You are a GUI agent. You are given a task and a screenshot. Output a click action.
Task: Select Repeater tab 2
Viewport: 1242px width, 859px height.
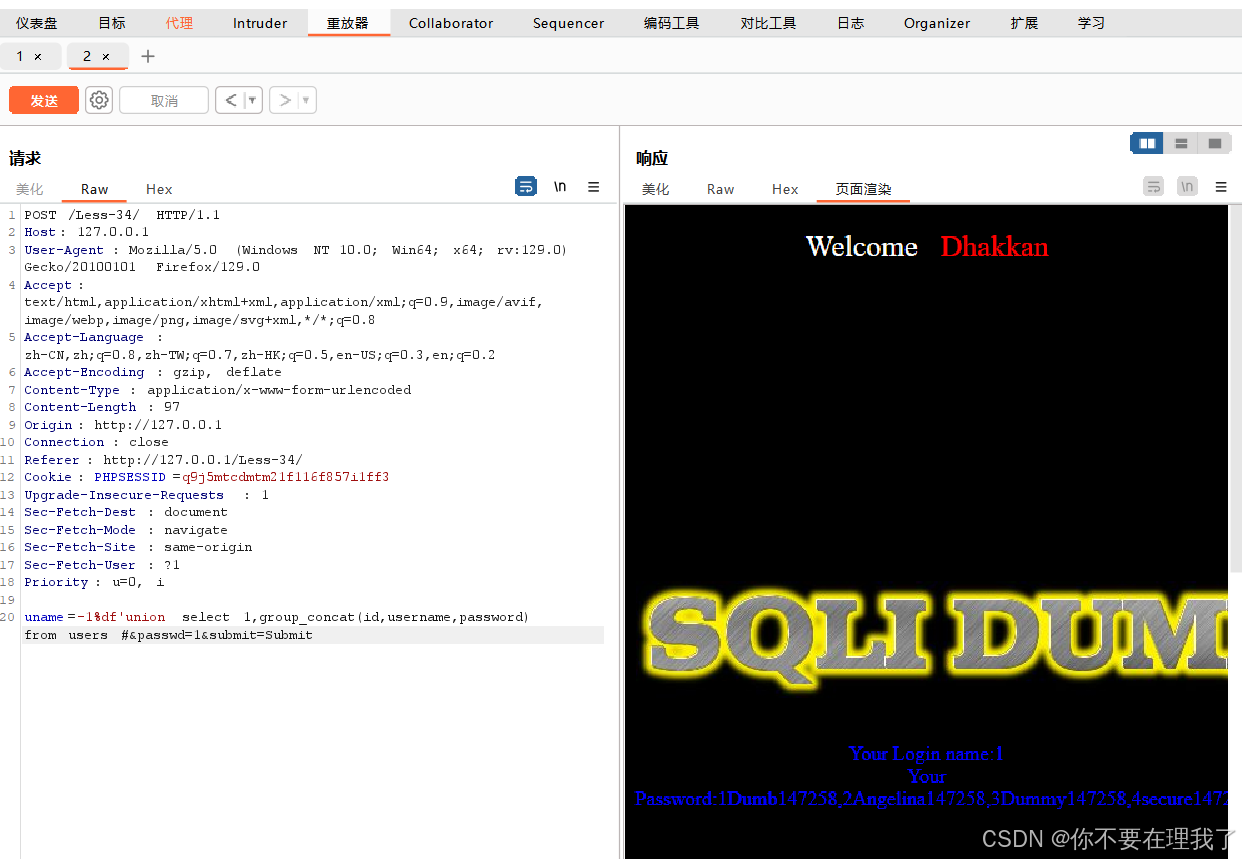(87, 56)
